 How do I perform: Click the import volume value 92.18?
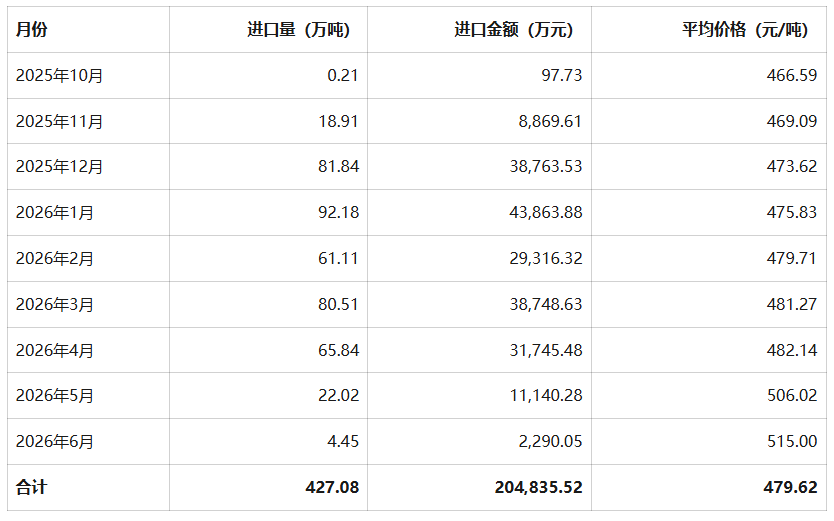339,212
